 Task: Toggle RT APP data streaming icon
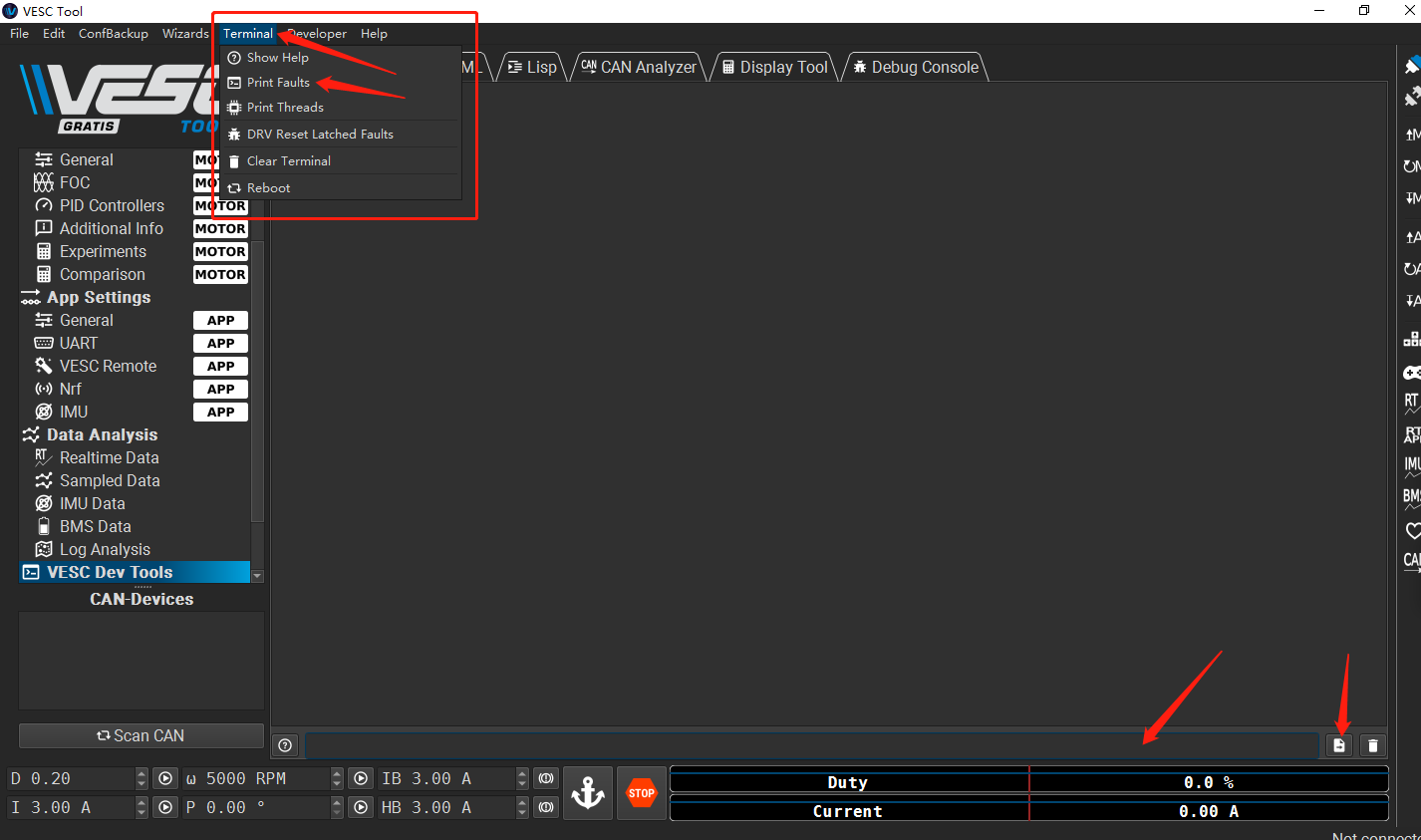point(1412,435)
